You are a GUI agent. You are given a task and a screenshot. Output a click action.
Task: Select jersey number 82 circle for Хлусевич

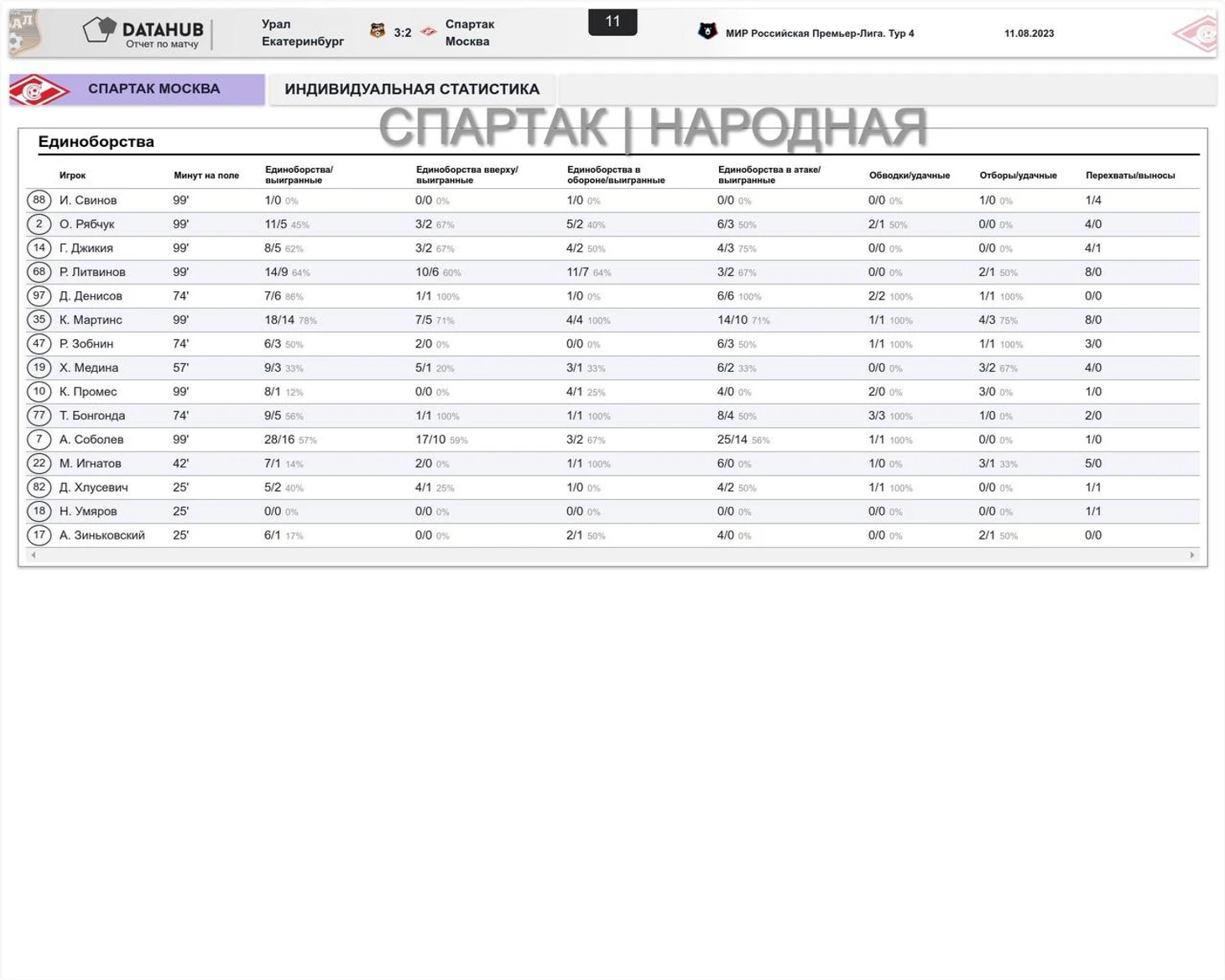[39, 487]
